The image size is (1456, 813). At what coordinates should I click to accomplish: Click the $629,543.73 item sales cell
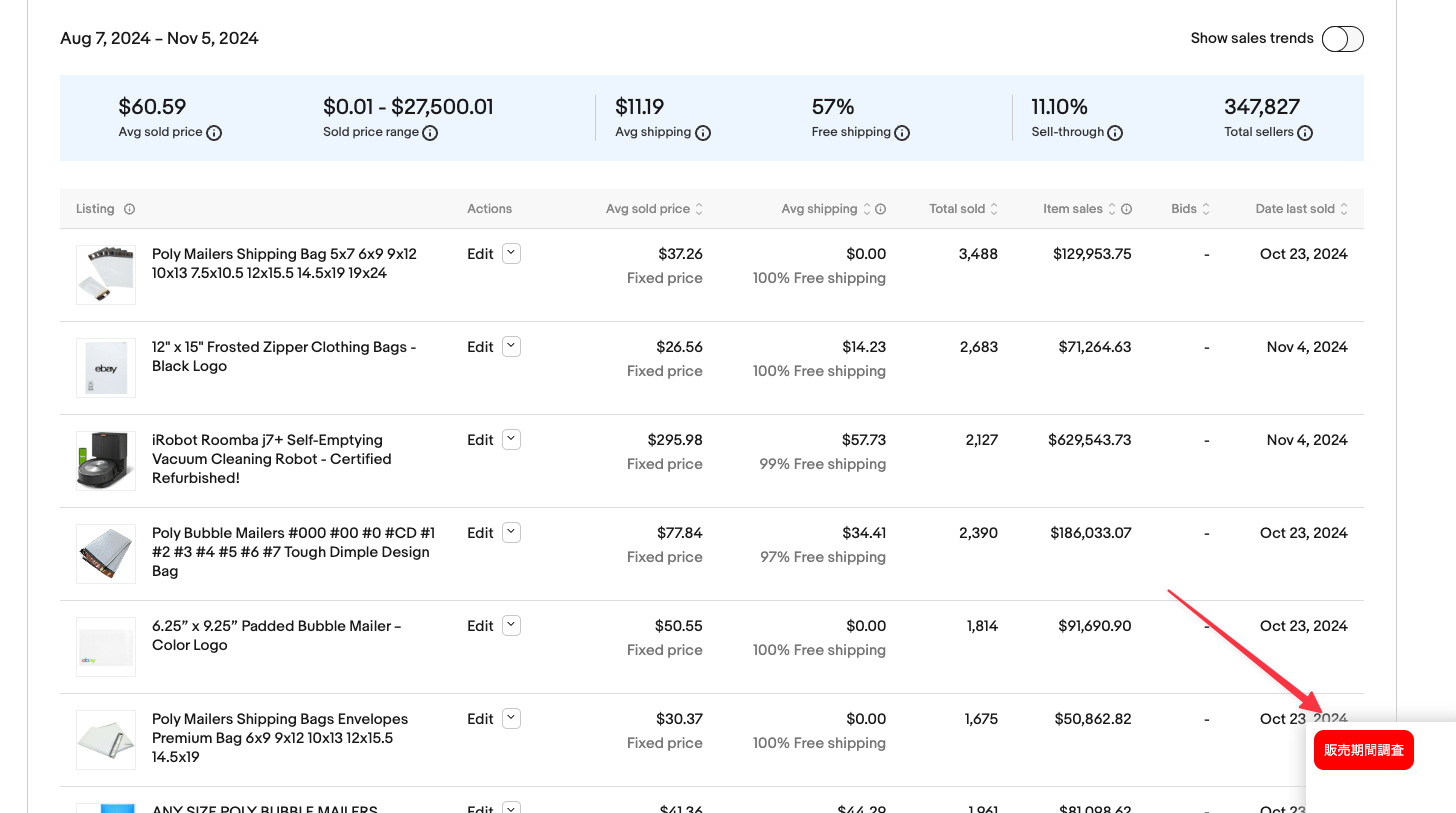pyautogui.click(x=1090, y=440)
